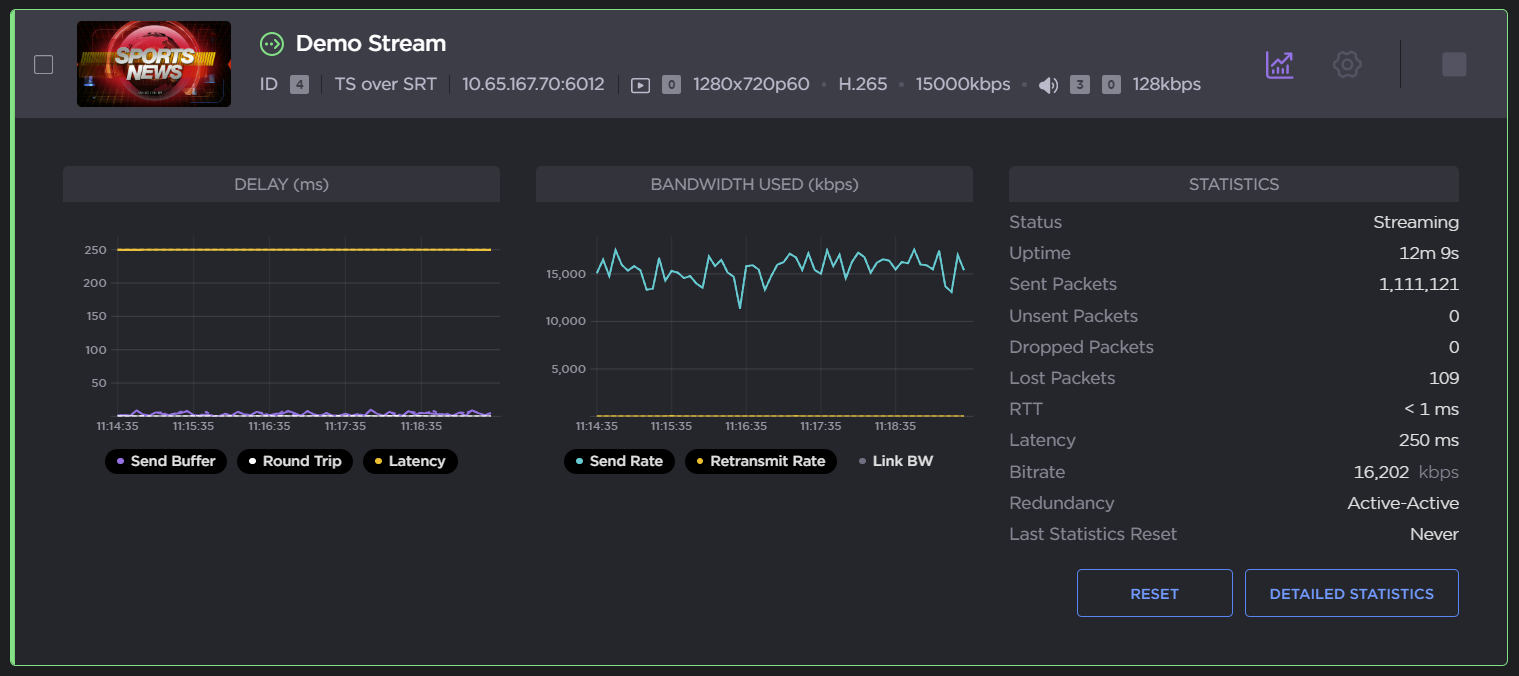Select the Demo Stream checkbox

44,65
